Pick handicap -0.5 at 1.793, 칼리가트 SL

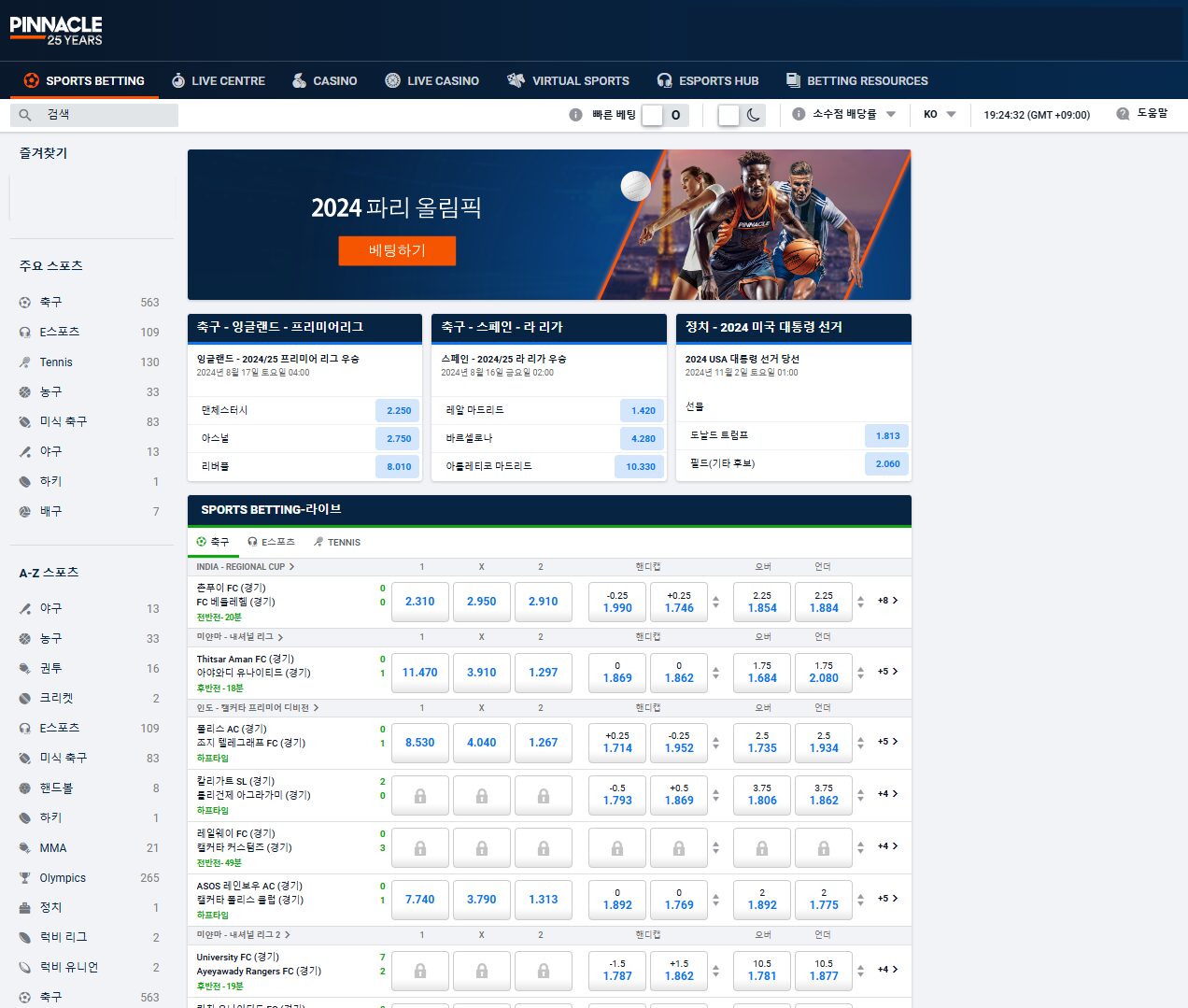[x=617, y=794]
